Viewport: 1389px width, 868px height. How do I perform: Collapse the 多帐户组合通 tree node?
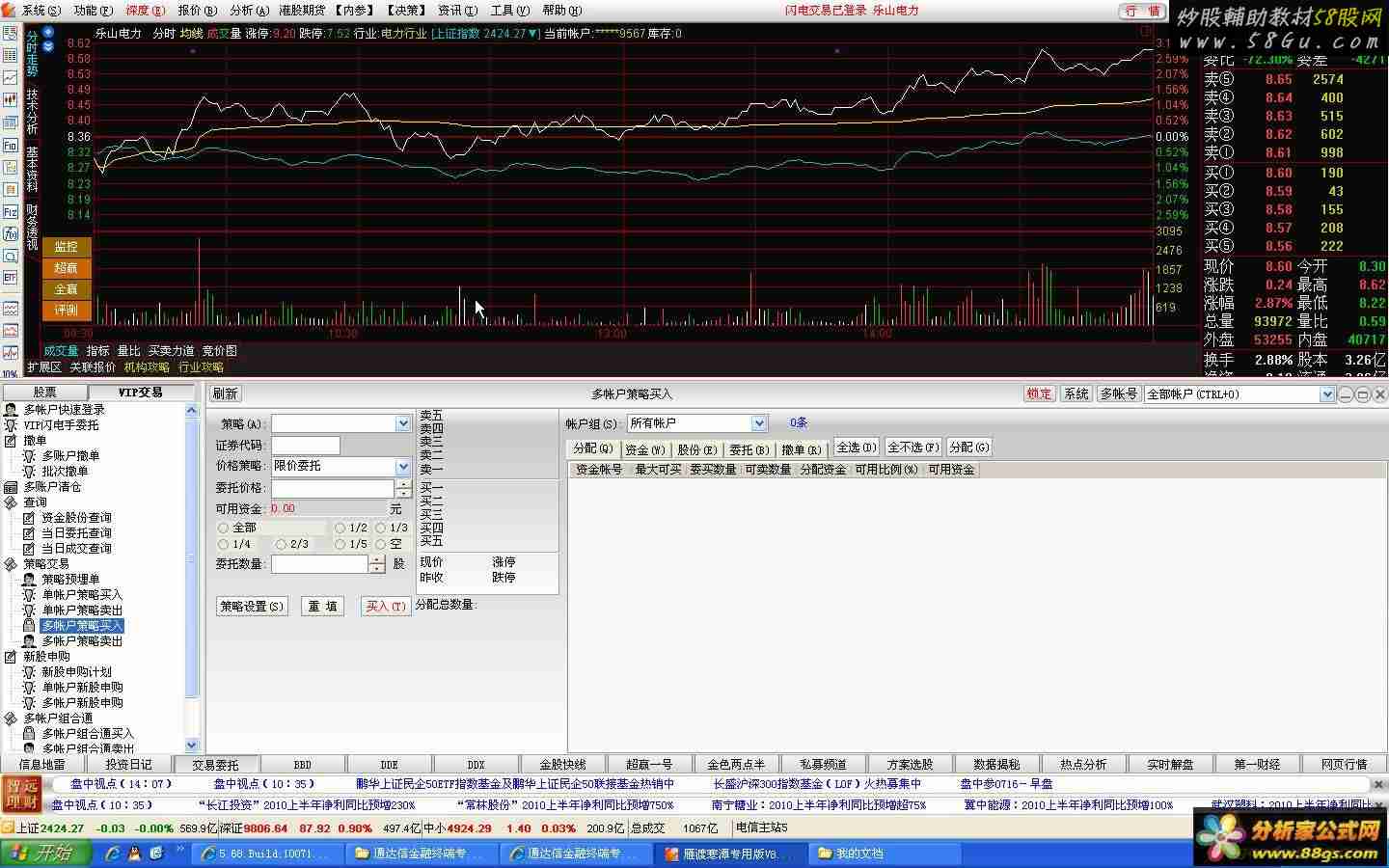click(x=11, y=719)
